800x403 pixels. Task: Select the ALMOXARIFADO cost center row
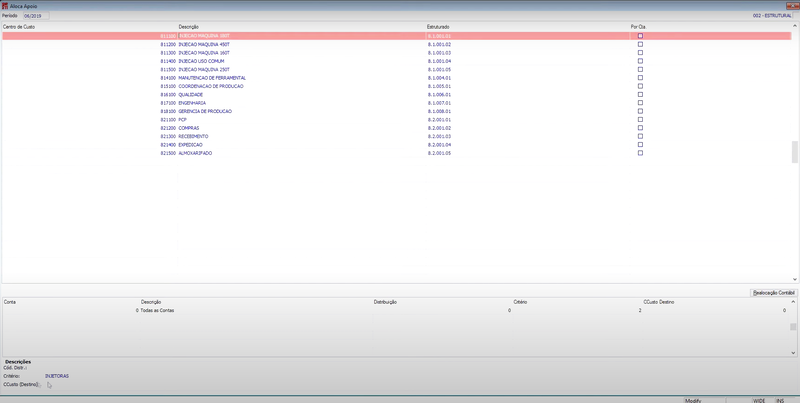[x=396, y=153]
